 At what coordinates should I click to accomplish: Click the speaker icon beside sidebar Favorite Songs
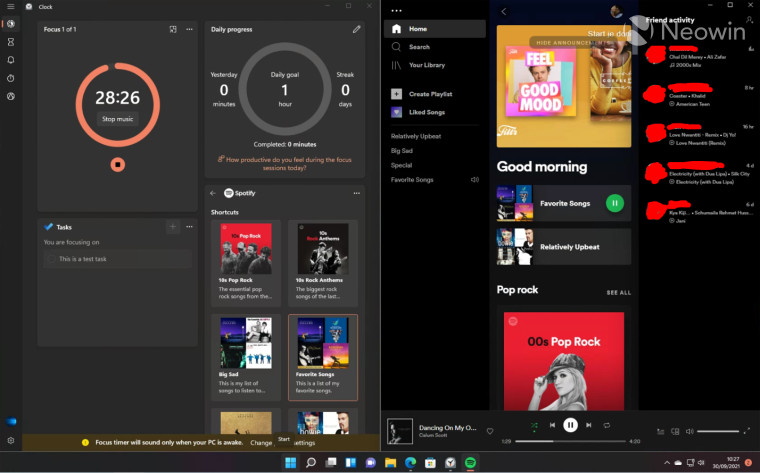click(x=475, y=180)
